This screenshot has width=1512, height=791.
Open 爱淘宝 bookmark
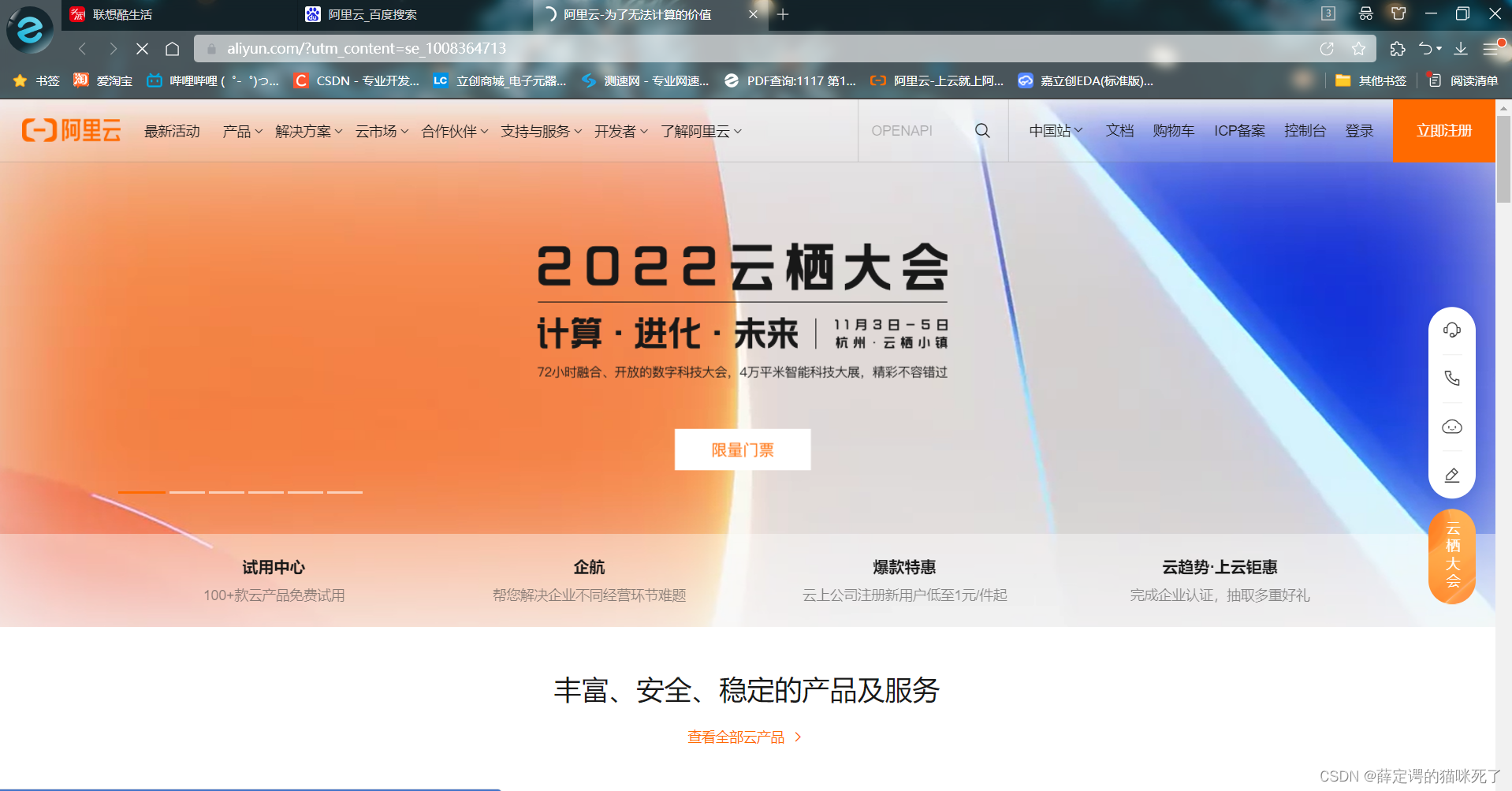coord(102,80)
